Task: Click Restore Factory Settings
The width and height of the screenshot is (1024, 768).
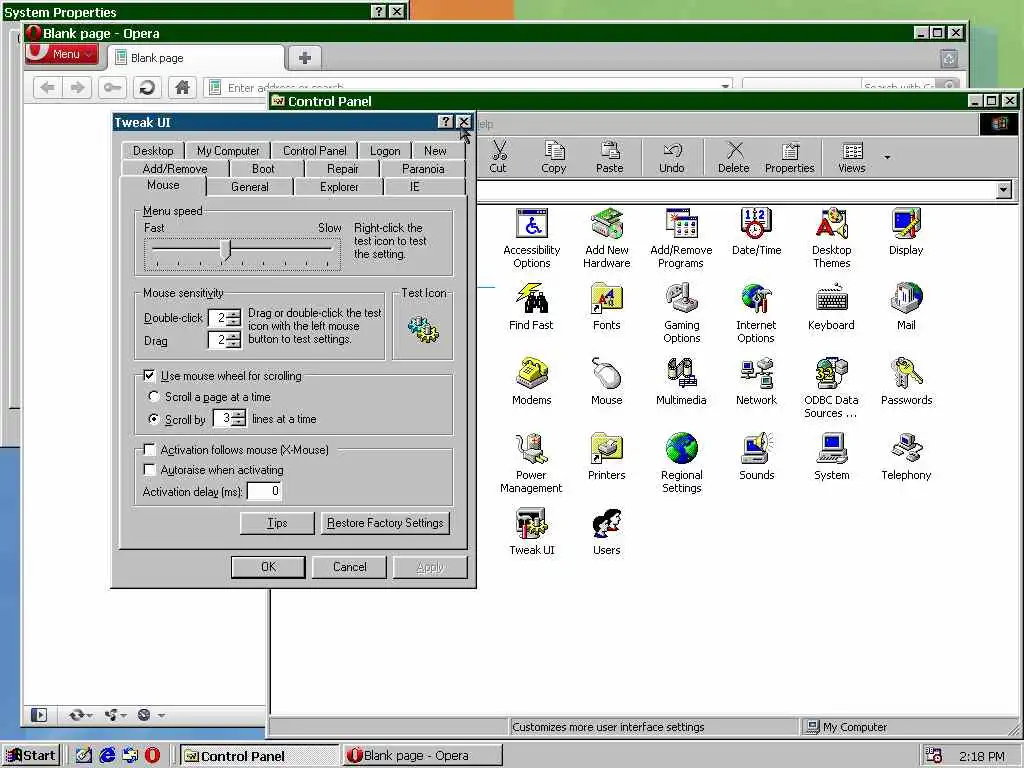Action: point(385,523)
